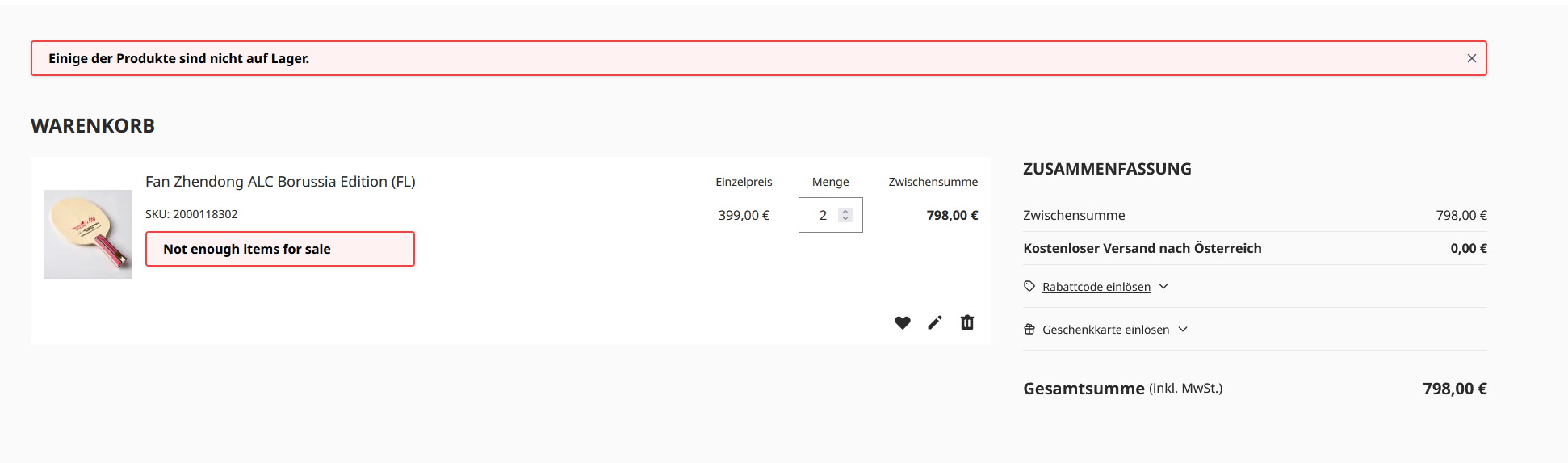
Task: Edit cart item using pencil icon
Action: (x=935, y=322)
